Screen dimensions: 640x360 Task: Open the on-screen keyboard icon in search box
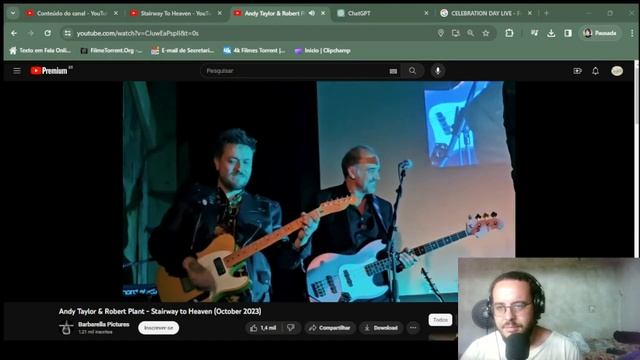pyautogui.click(x=393, y=71)
